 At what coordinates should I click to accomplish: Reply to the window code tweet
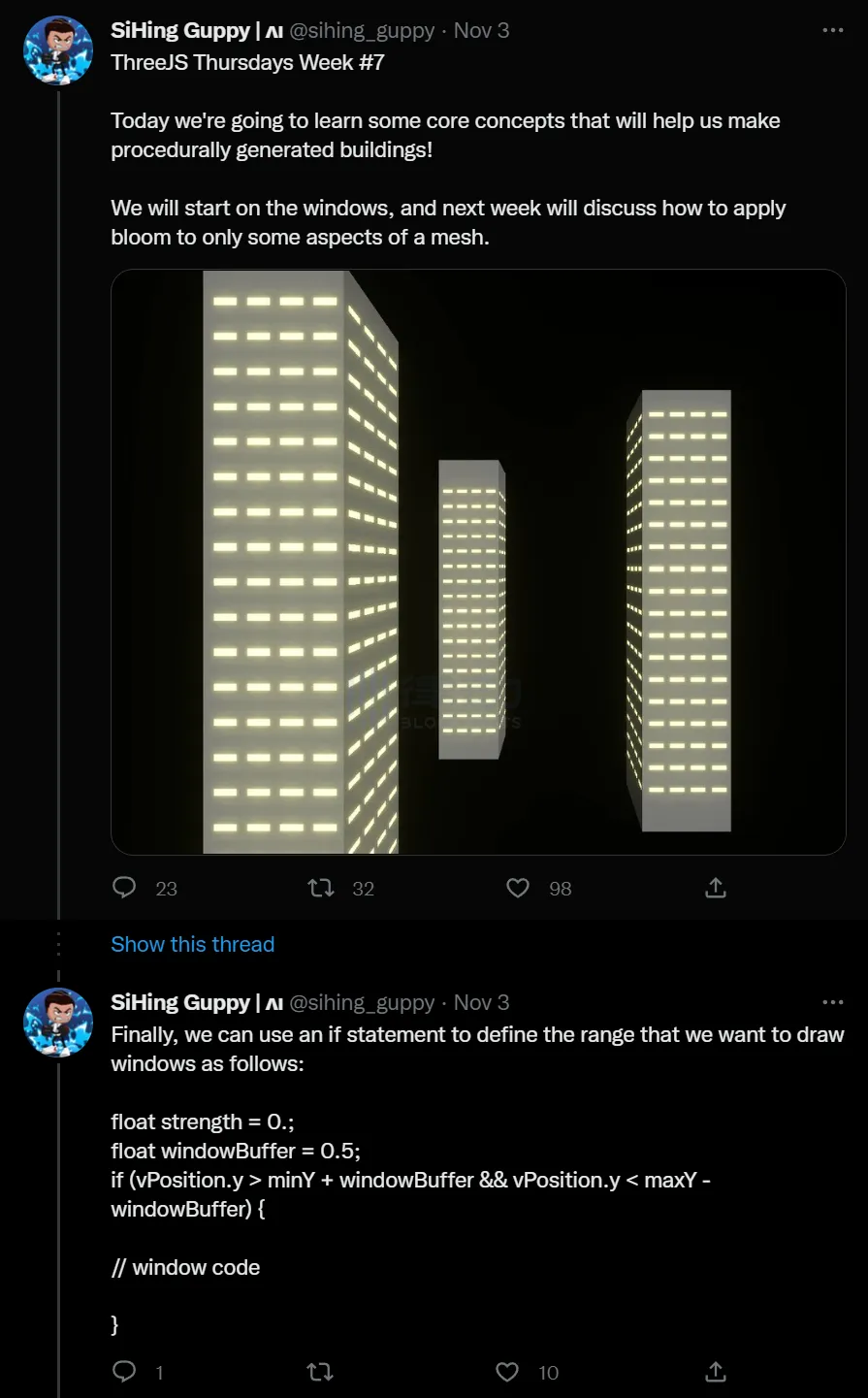coord(125,1371)
